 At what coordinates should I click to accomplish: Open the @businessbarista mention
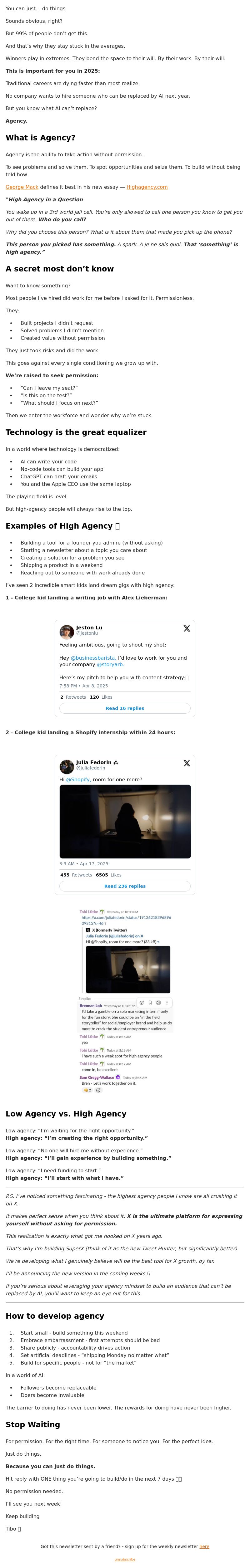[x=93, y=658]
